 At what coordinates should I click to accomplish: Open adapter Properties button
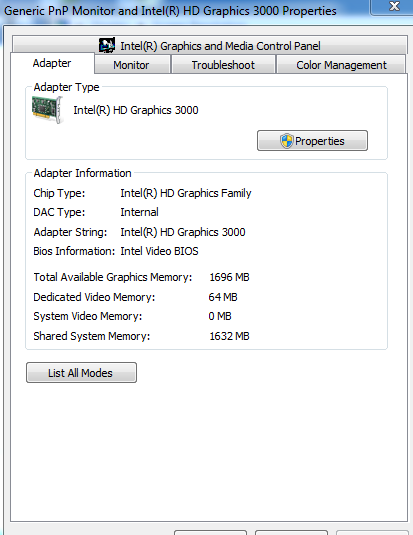tap(312, 141)
